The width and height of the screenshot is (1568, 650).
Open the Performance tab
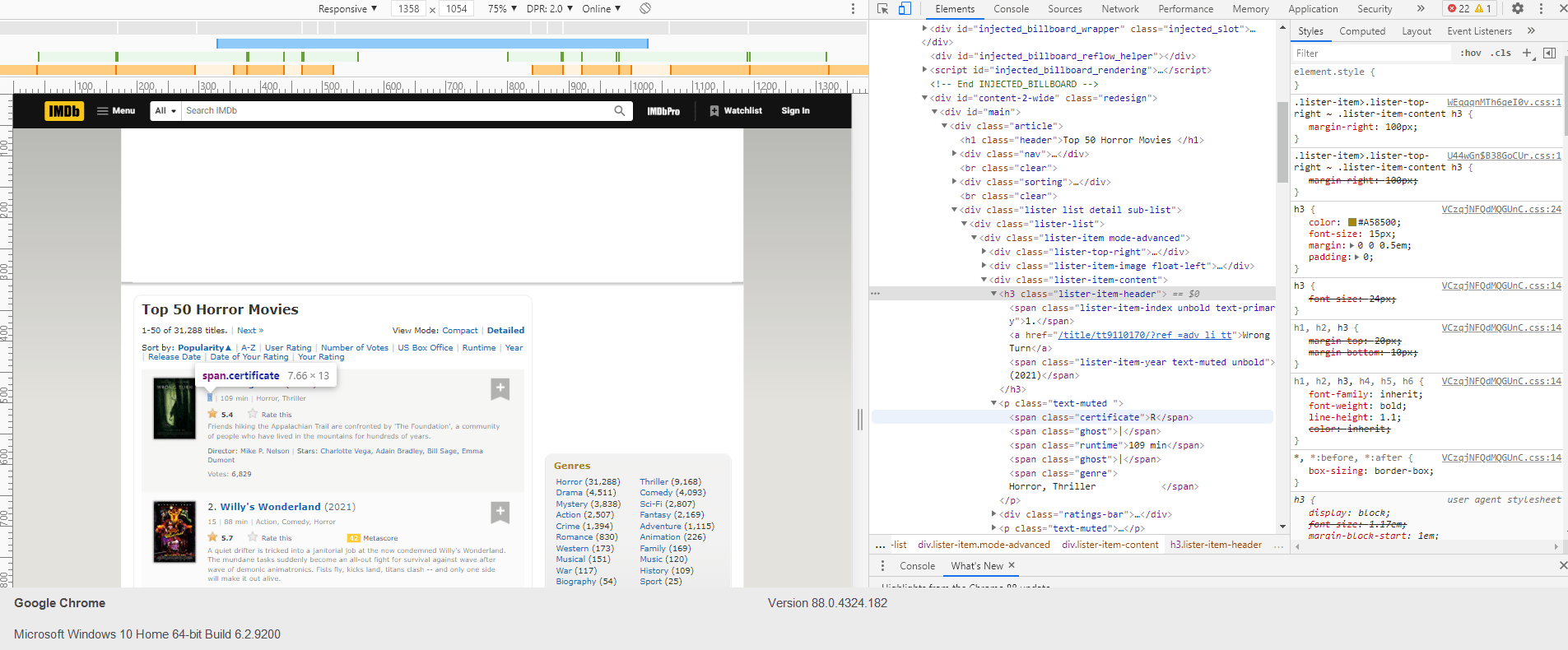[x=1185, y=9]
